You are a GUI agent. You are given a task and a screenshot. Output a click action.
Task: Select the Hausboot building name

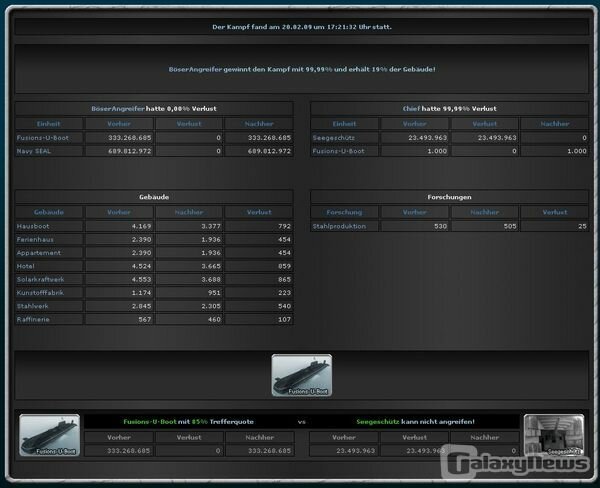(x=33, y=226)
